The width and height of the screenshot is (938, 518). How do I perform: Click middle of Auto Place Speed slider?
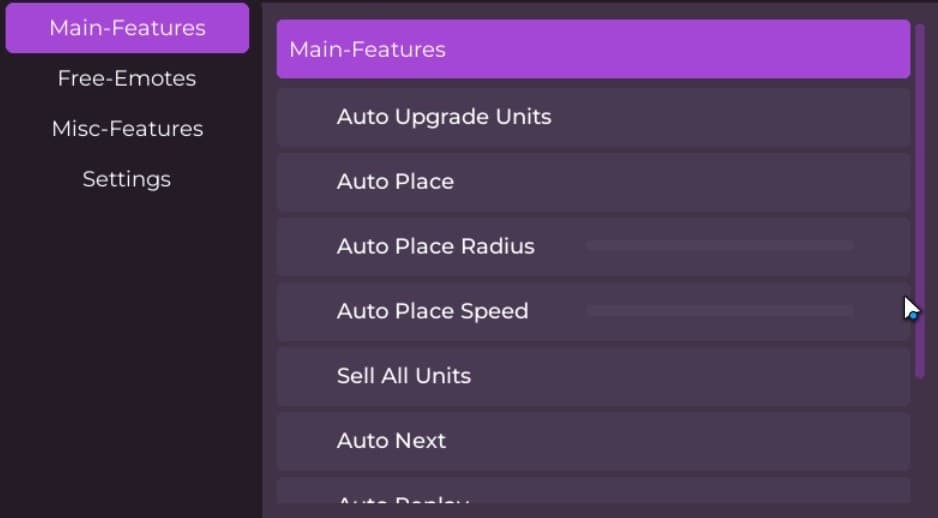tap(720, 311)
